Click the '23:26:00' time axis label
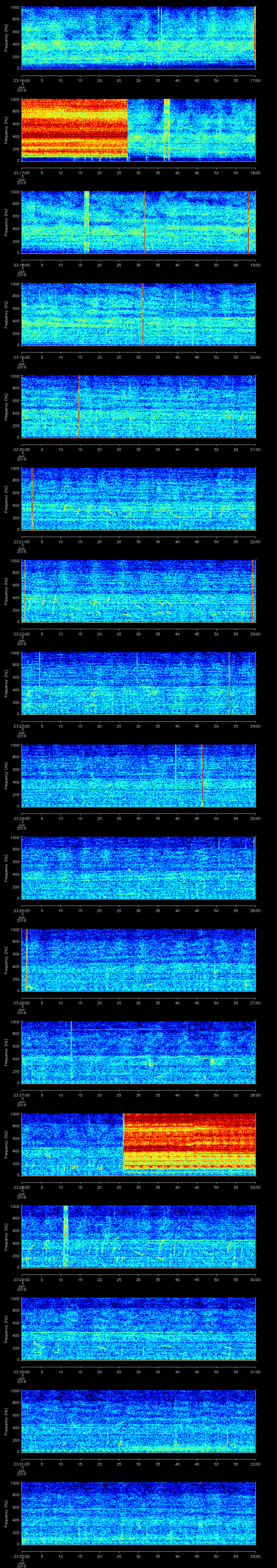 tap(22, 1003)
